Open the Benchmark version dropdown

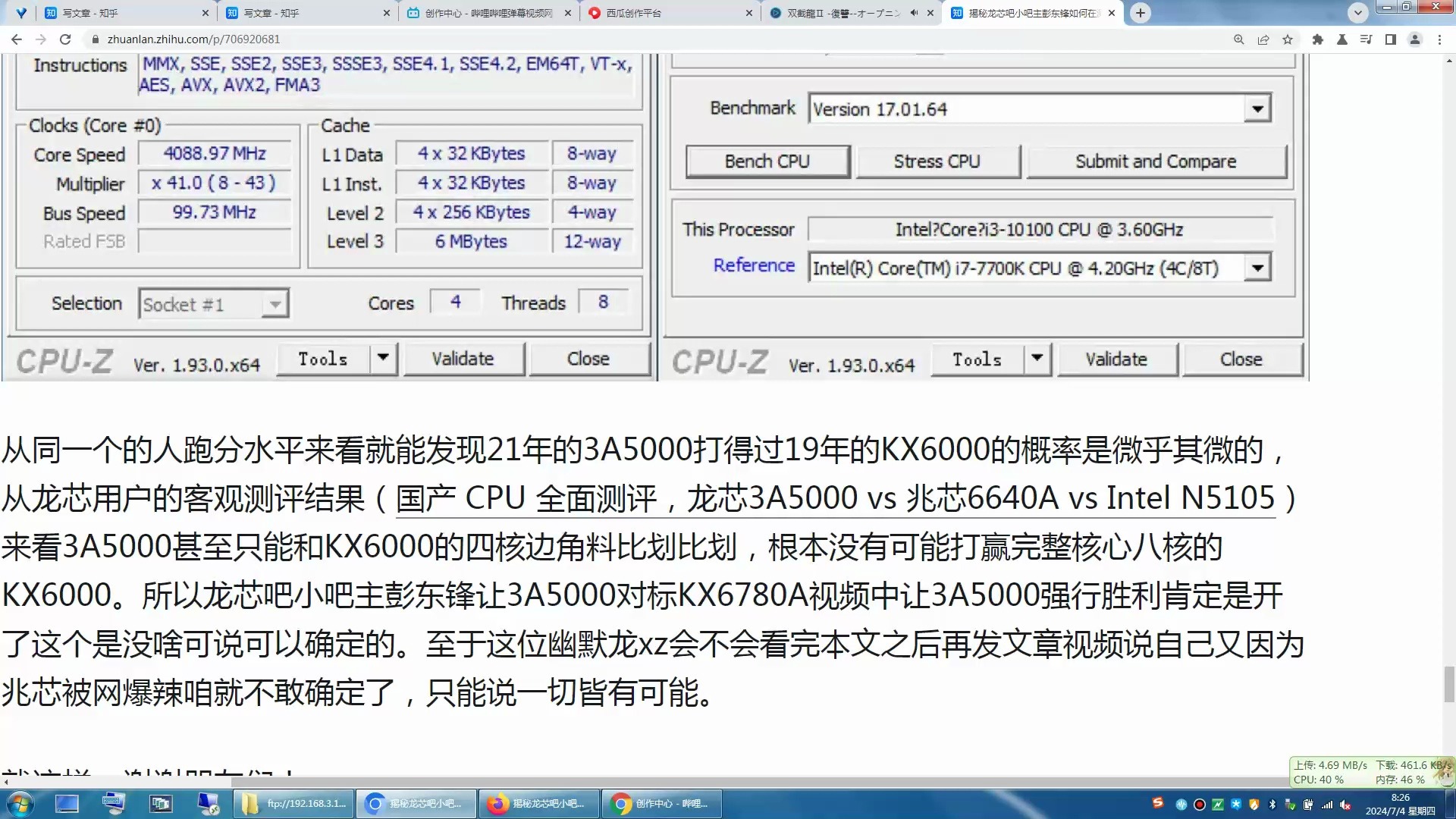[1257, 109]
